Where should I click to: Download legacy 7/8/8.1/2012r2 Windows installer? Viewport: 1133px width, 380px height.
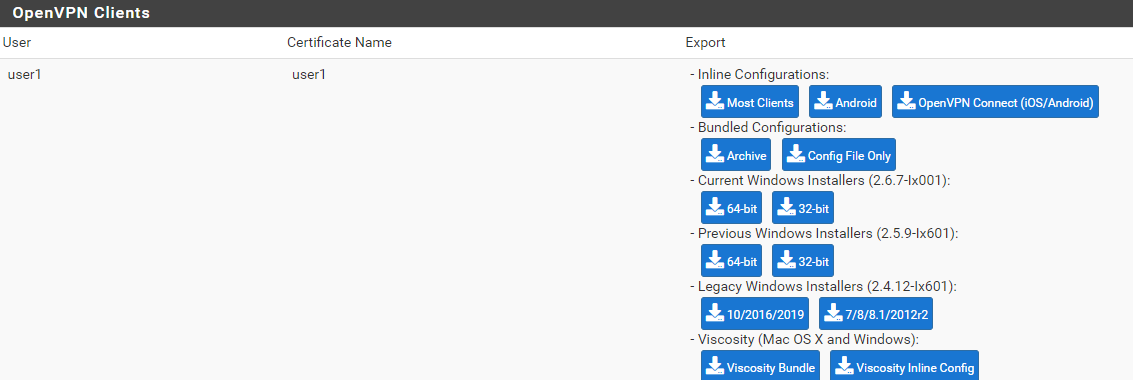pos(876,314)
